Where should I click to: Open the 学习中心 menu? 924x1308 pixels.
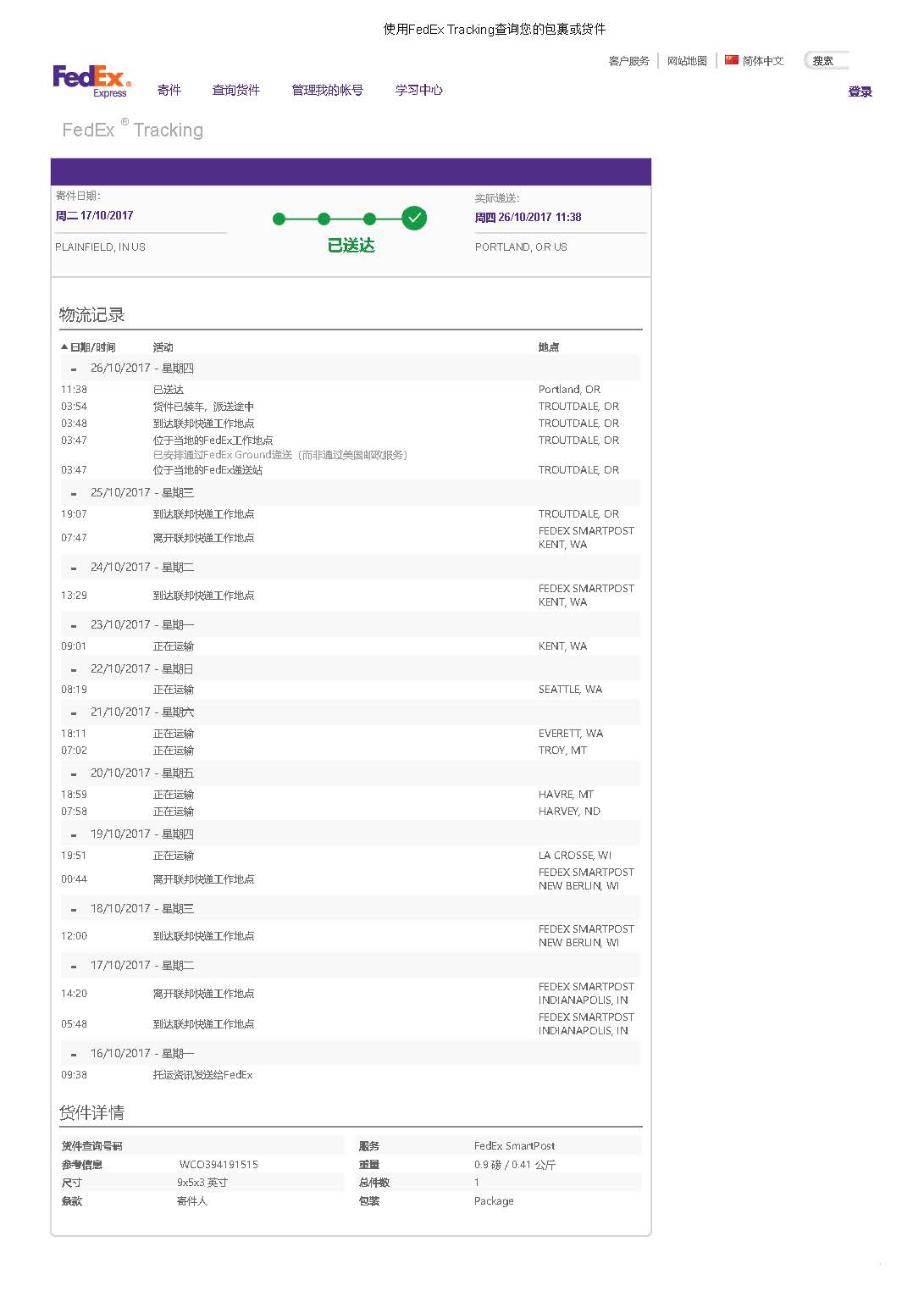pyautogui.click(x=419, y=90)
